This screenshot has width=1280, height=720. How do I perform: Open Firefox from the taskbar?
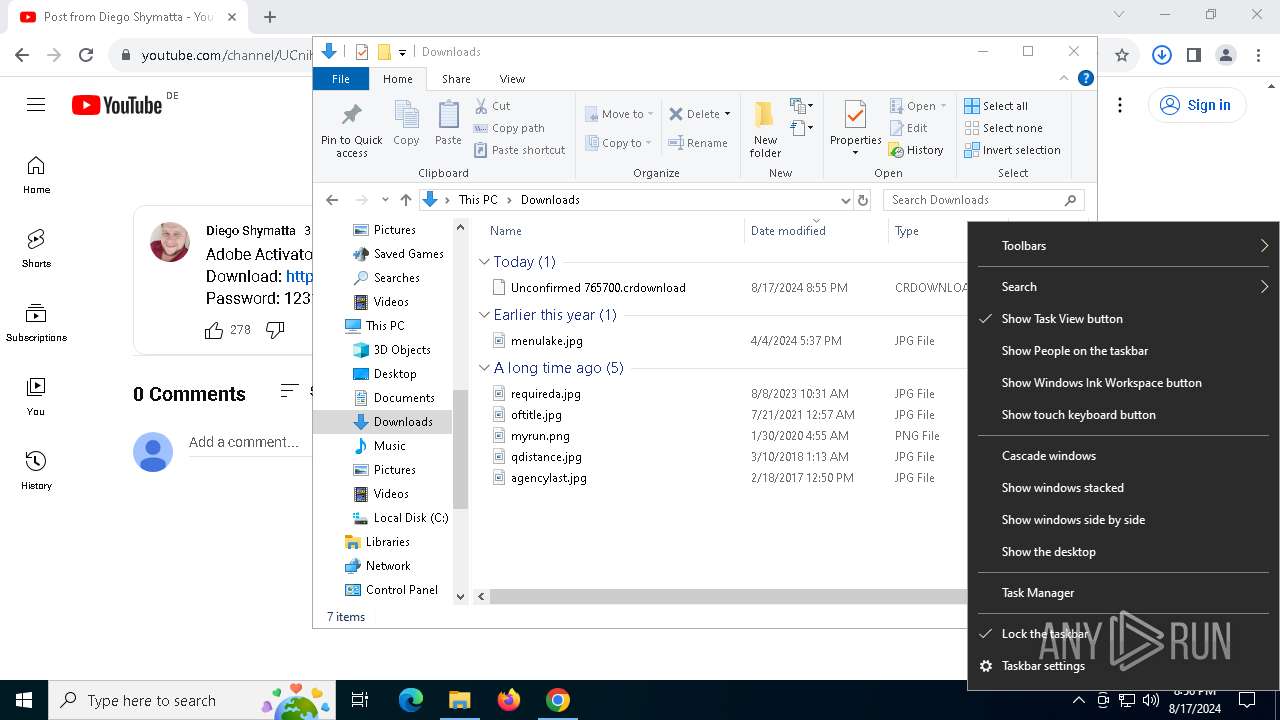coord(509,700)
